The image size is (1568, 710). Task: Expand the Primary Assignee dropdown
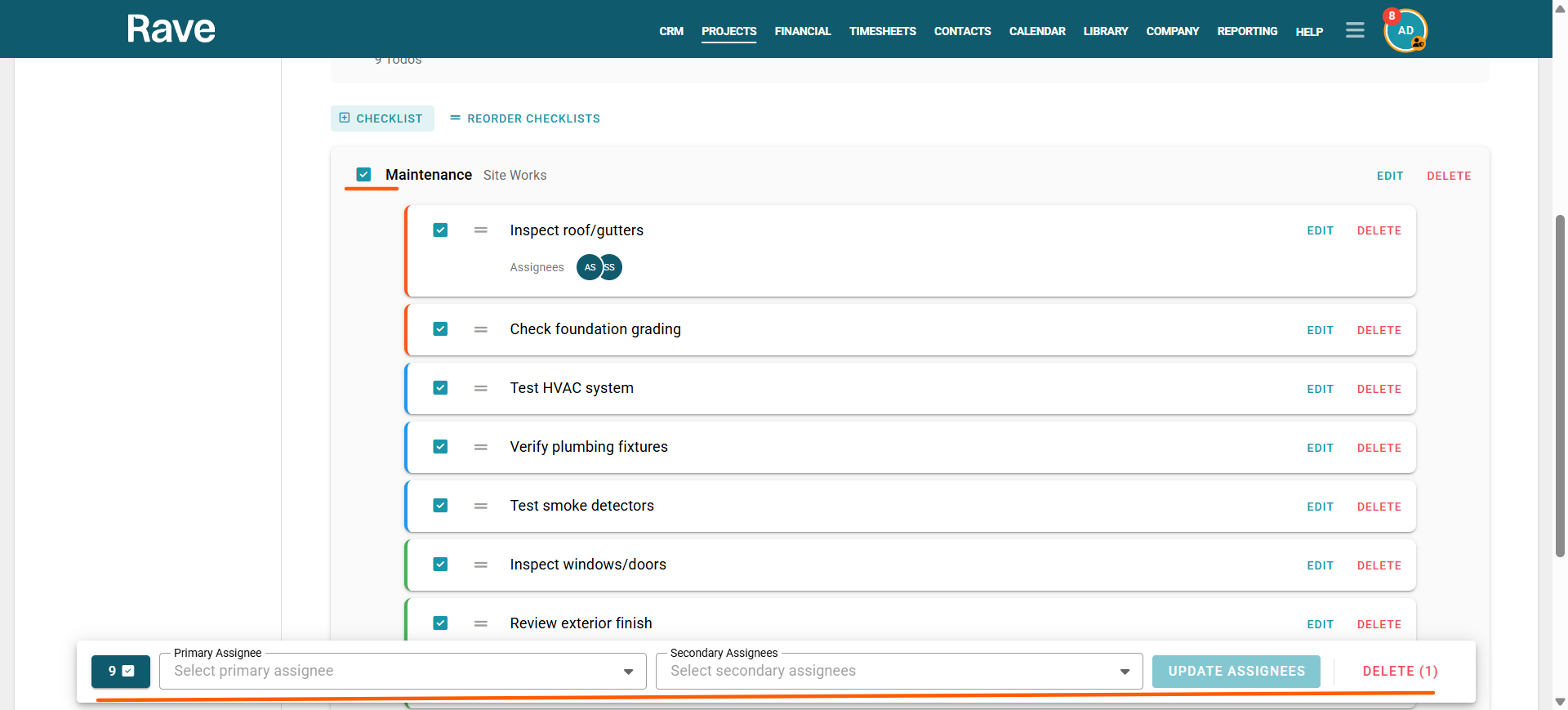tap(403, 671)
